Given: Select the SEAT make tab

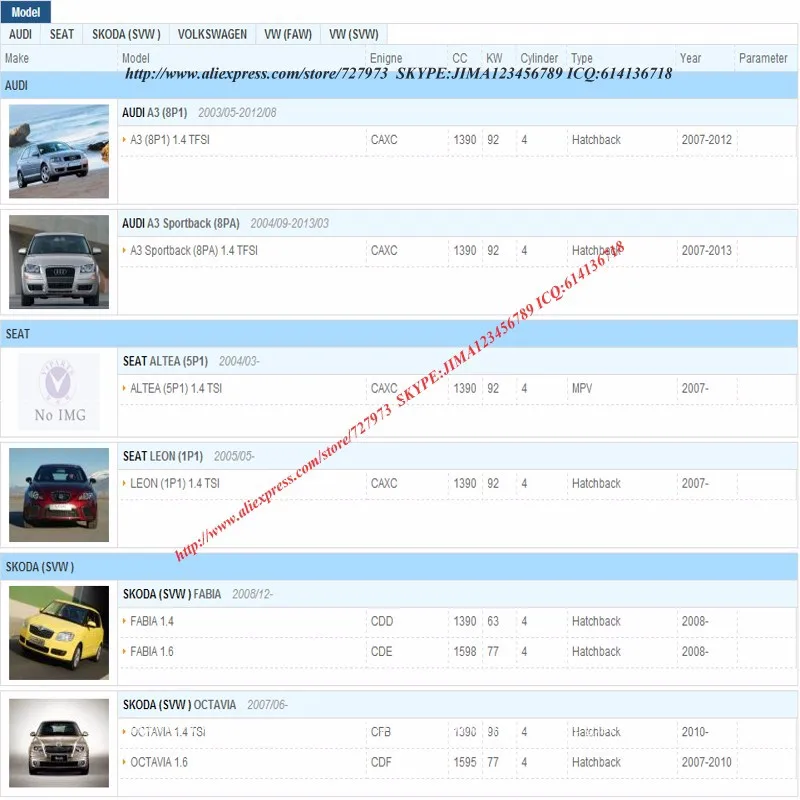Looking at the screenshot, I should (62, 34).
